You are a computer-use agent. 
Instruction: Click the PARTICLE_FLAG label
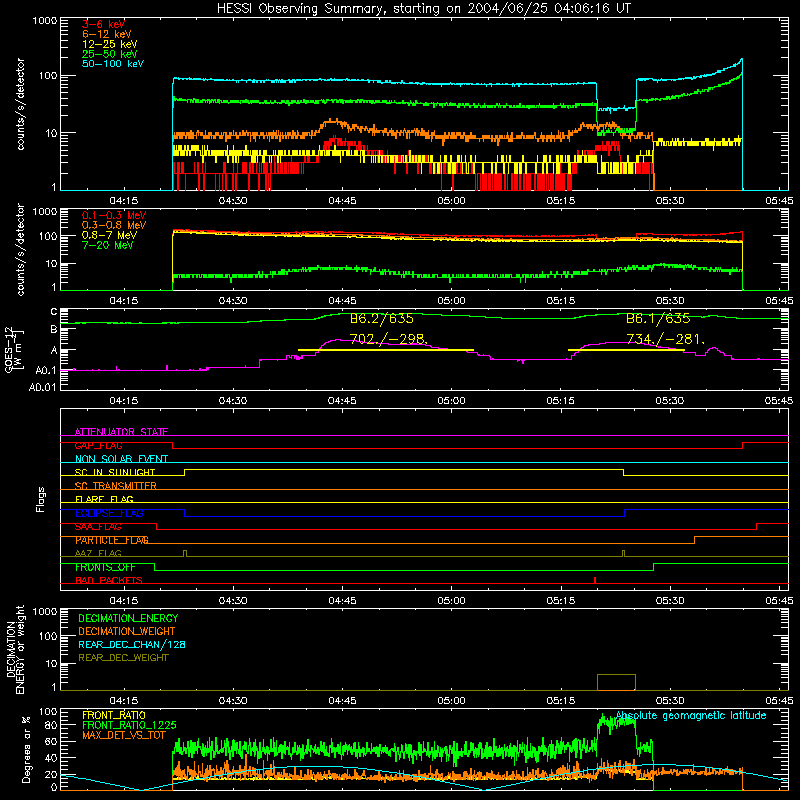point(112,540)
